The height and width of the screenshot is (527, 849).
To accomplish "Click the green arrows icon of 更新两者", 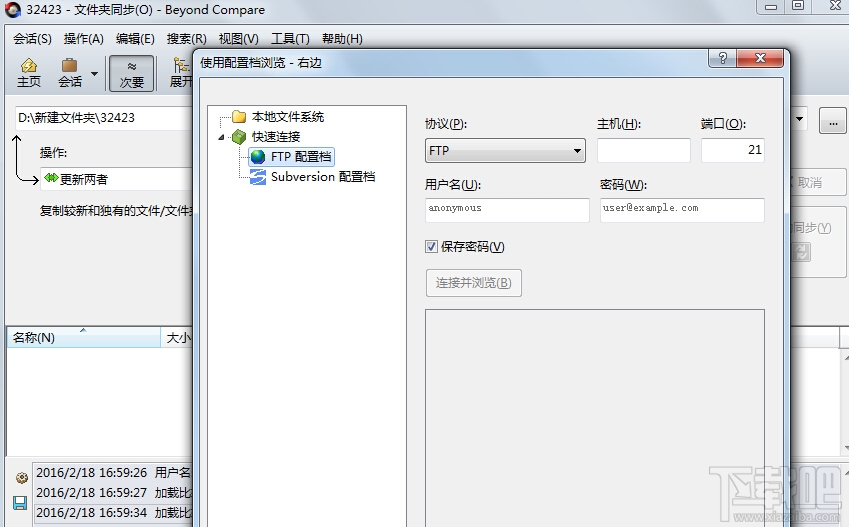I will click(51, 178).
